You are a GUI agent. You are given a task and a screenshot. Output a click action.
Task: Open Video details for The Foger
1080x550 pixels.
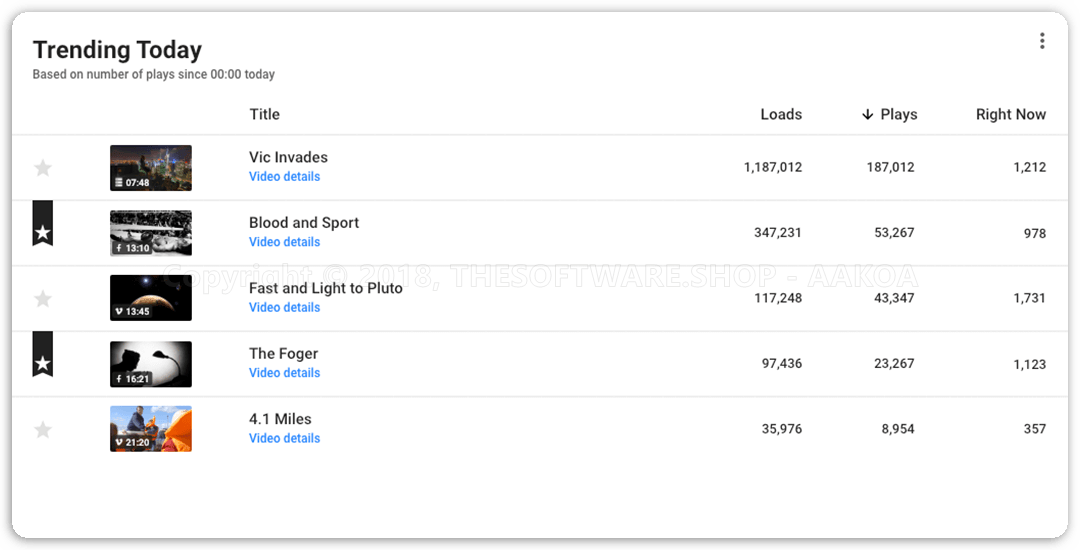[285, 373]
